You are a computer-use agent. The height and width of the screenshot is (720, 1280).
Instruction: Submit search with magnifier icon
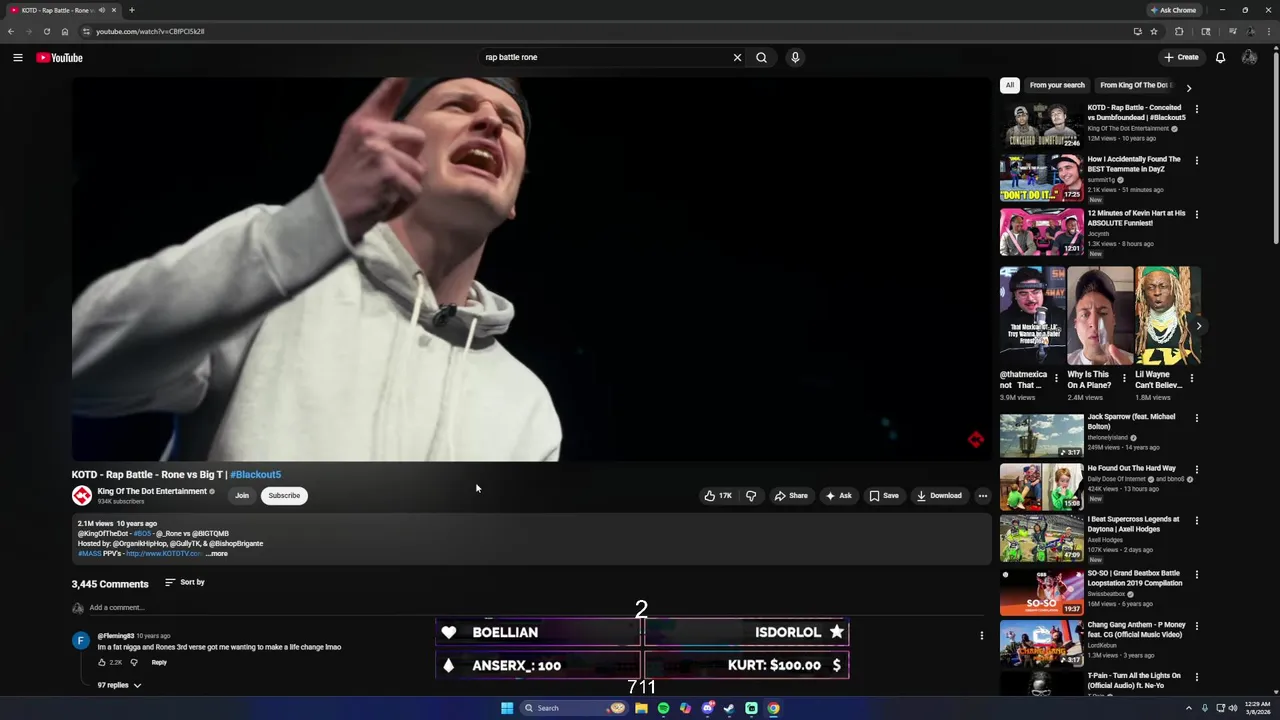click(x=762, y=58)
